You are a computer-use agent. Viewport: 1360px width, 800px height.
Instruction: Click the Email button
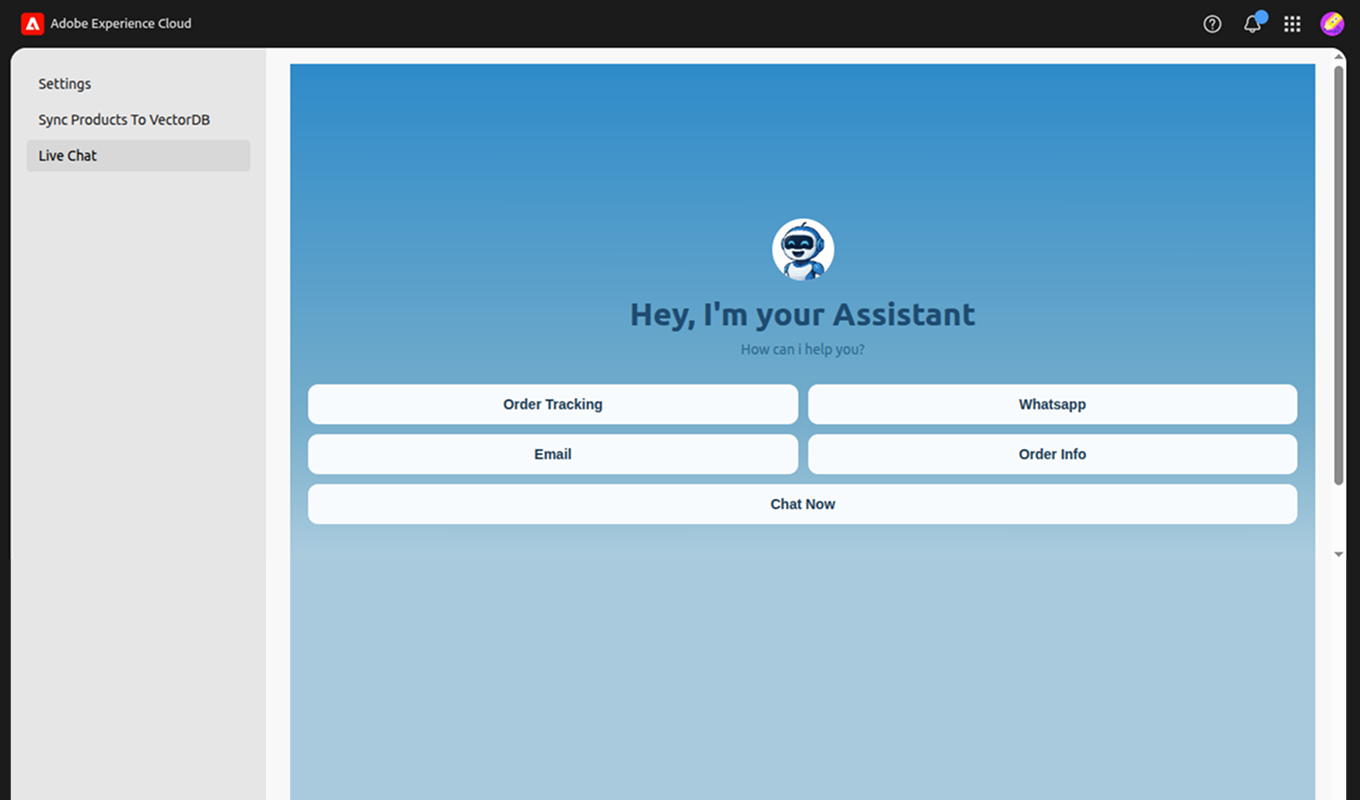pos(552,454)
